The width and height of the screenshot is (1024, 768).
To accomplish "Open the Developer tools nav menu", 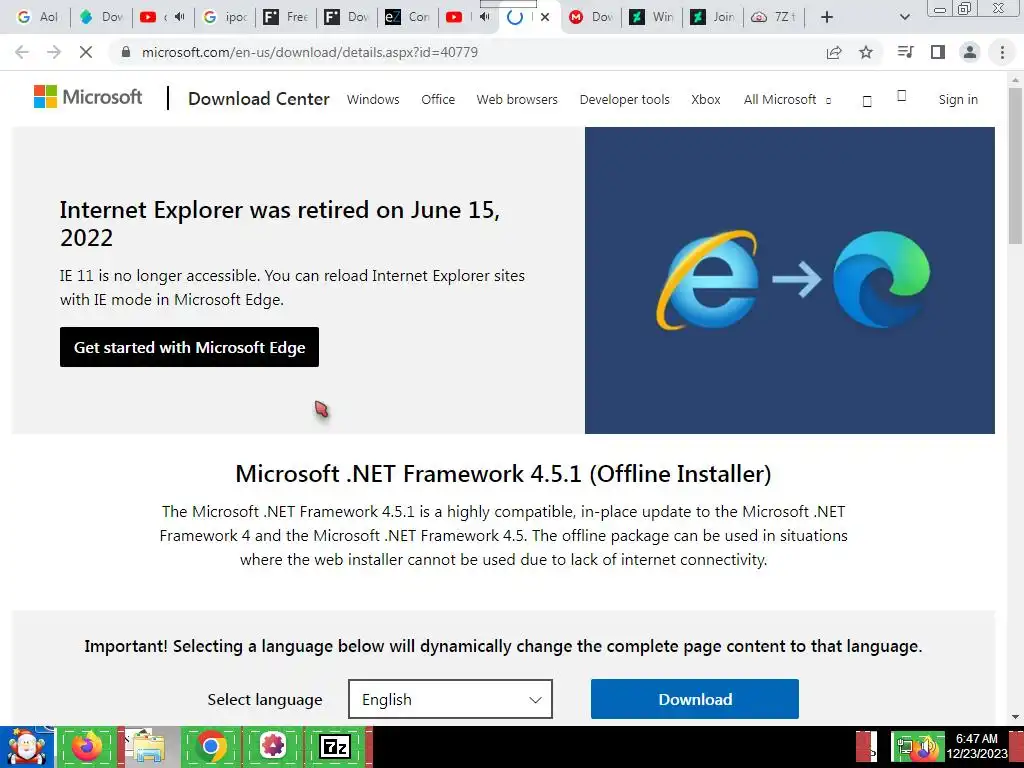I will tap(624, 99).
